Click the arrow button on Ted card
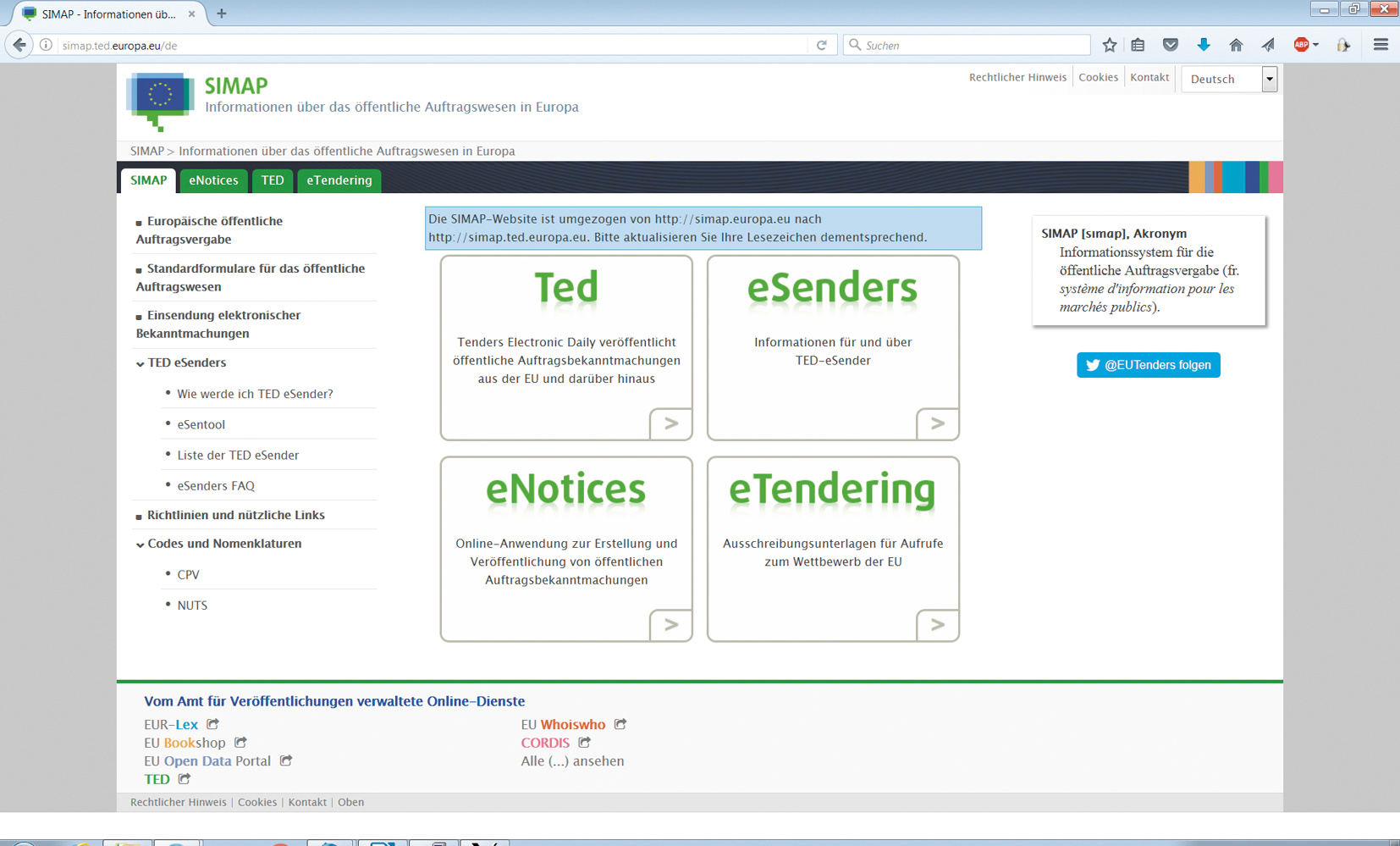 click(x=671, y=423)
